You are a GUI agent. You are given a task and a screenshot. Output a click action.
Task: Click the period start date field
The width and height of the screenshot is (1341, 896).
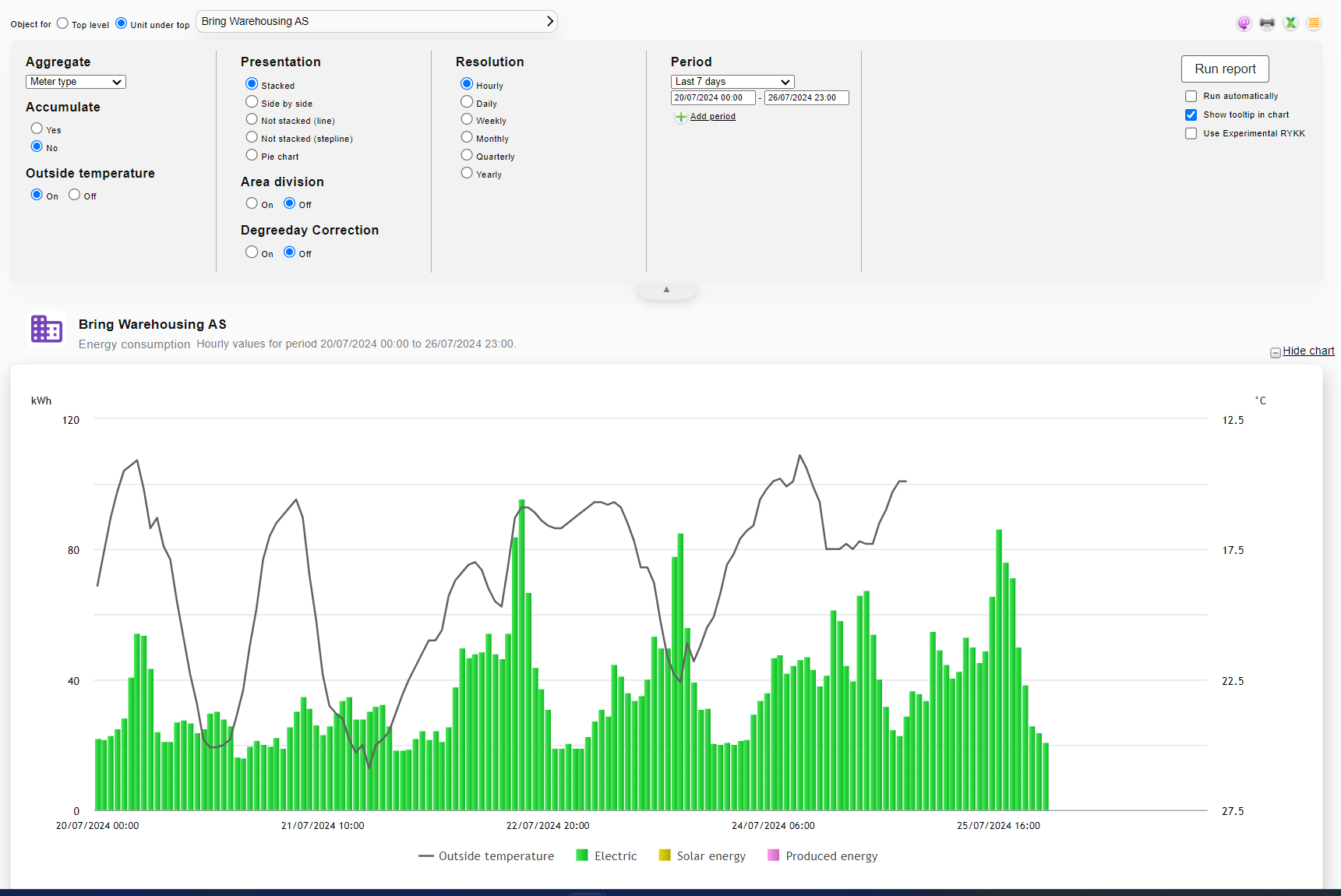[x=713, y=98]
